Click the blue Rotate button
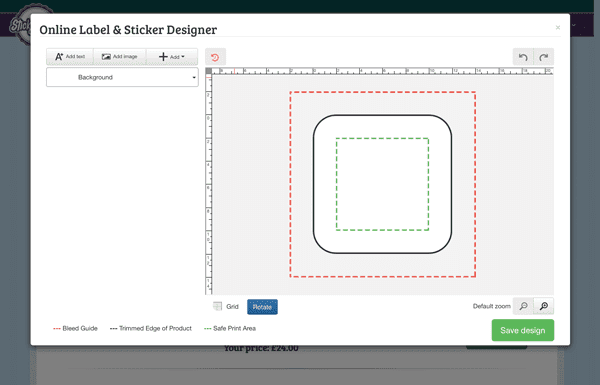The width and height of the screenshot is (600, 385). point(262,307)
